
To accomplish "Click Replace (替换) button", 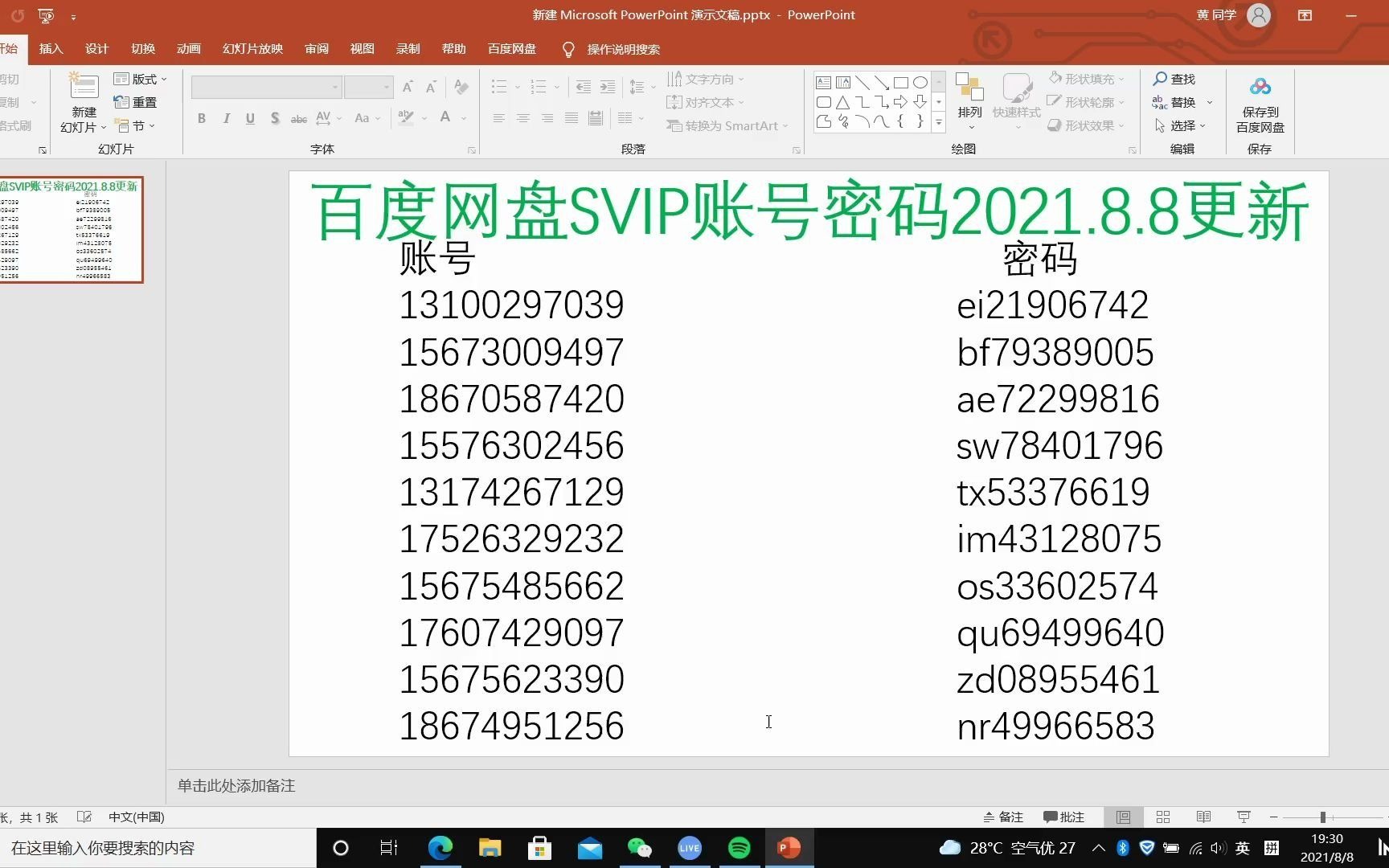I will tap(1175, 102).
